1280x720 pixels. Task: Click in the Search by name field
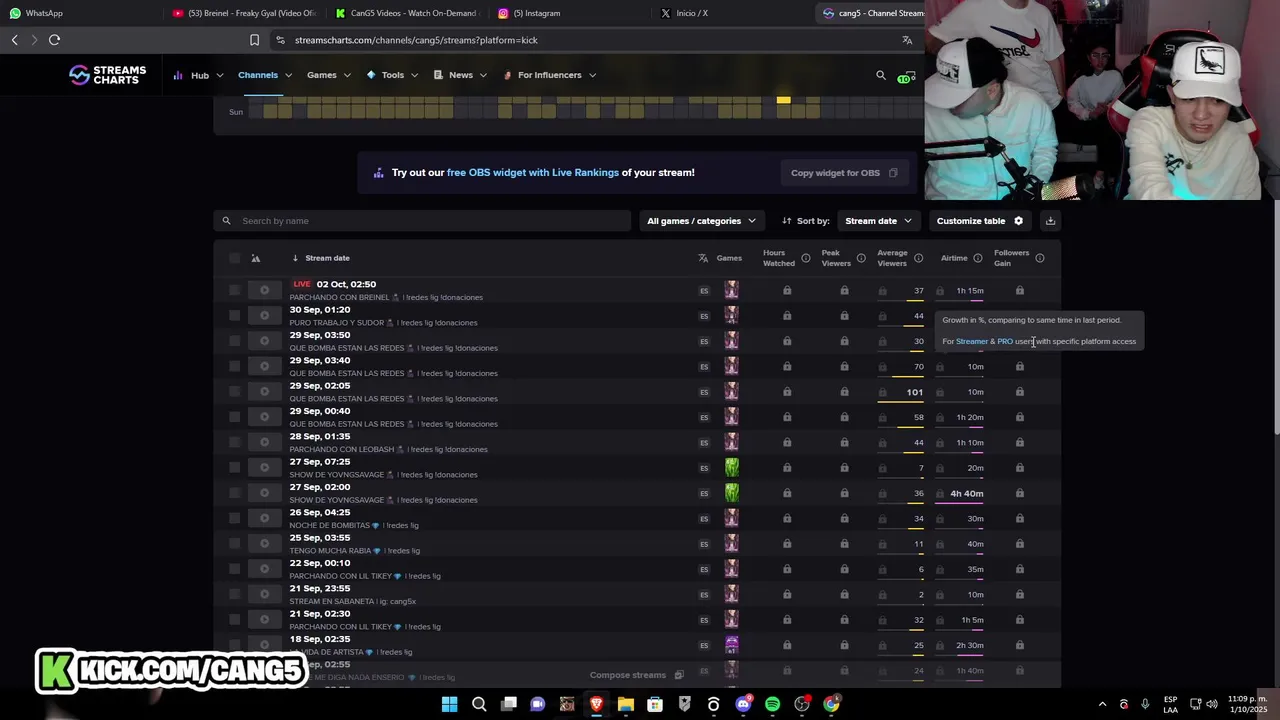point(422,221)
